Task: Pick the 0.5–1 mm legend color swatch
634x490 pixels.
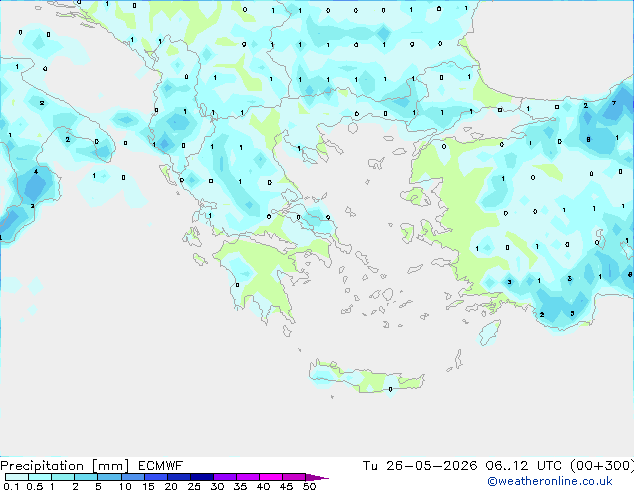Action: point(40,477)
